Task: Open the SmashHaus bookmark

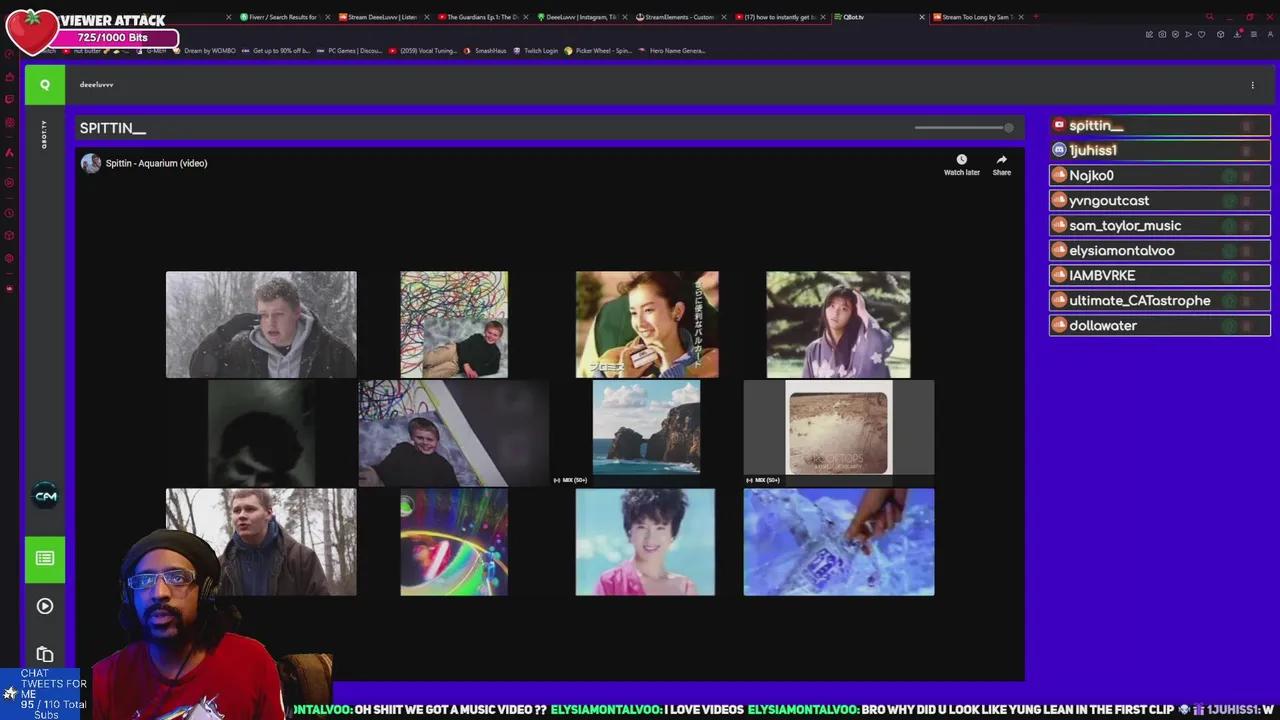Action: [486, 50]
